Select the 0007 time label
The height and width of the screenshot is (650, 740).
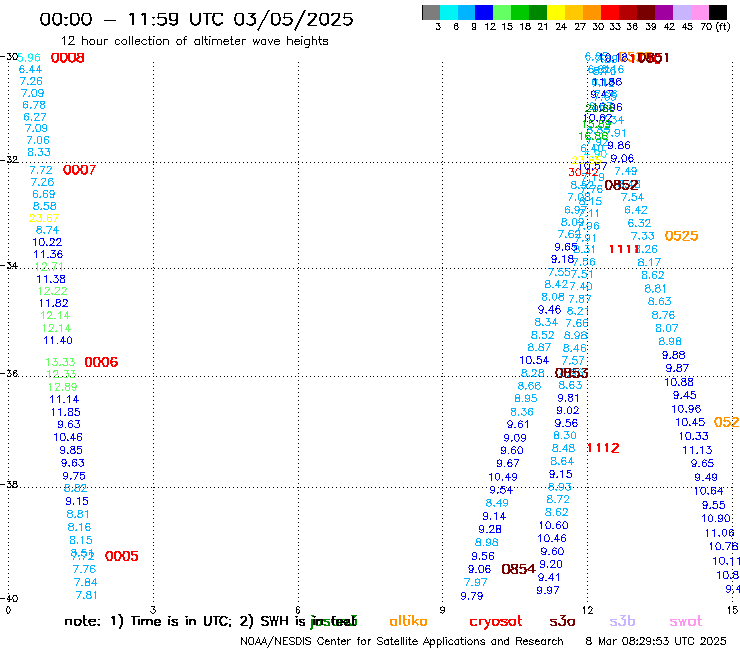click(79, 170)
